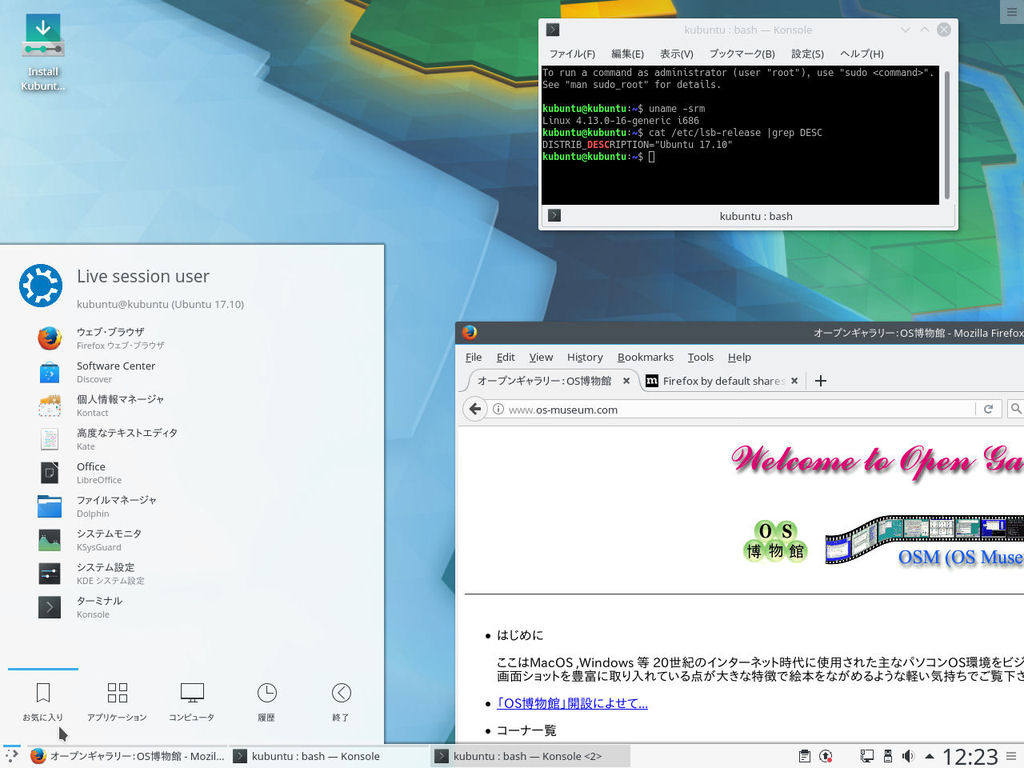Open Firefox's Tools menu
Viewport: 1024px width, 768px height.
700,357
